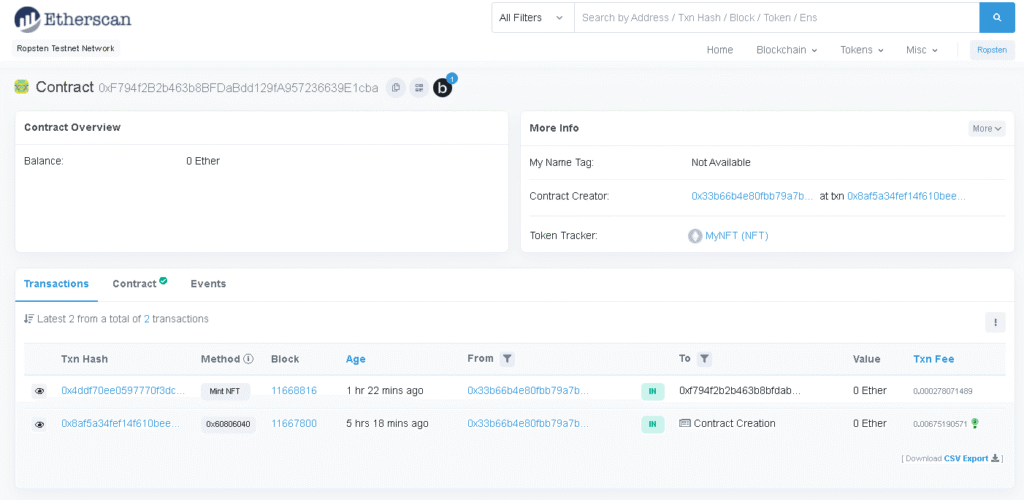Click the green lightbulb beside 0.00675190571 fee
This screenshot has height=500, width=1024.
pos(975,423)
